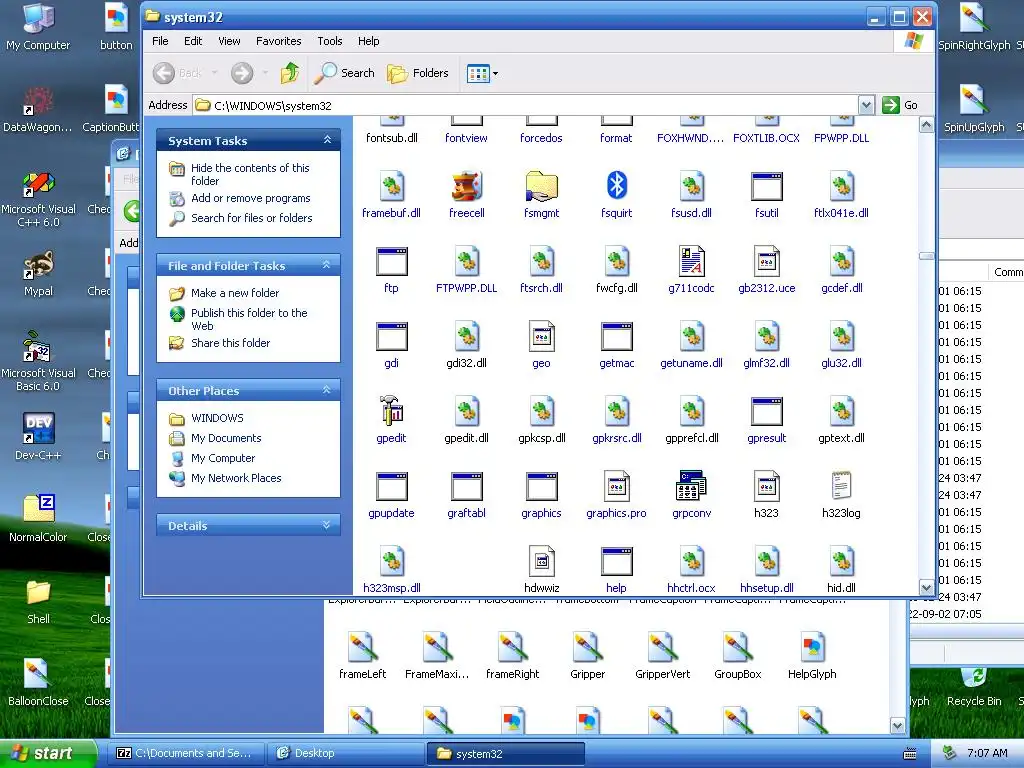Select the help program icon

(x=616, y=562)
